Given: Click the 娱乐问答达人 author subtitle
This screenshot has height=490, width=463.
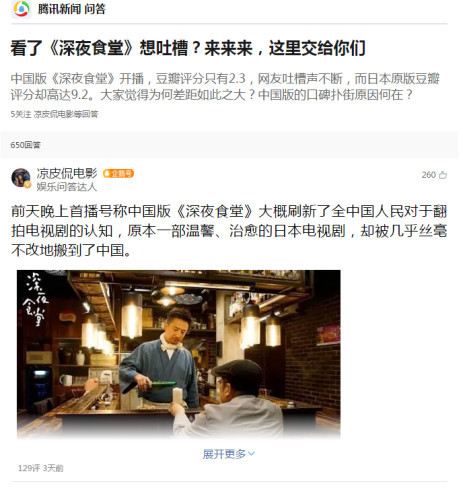Looking at the screenshot, I should (x=67, y=187).
